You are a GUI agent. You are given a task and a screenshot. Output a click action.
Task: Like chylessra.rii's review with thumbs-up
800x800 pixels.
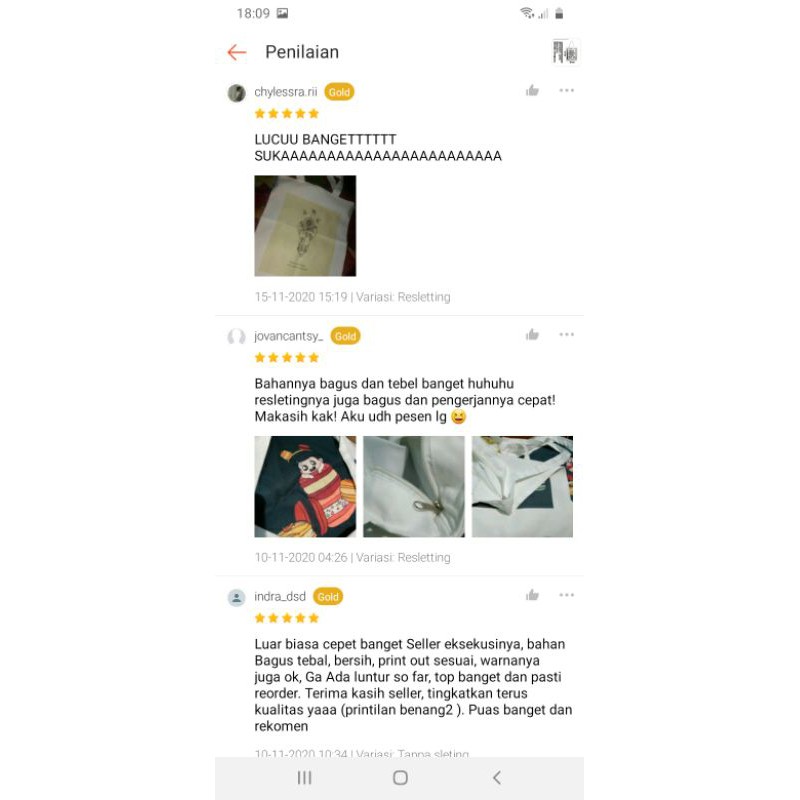click(532, 91)
